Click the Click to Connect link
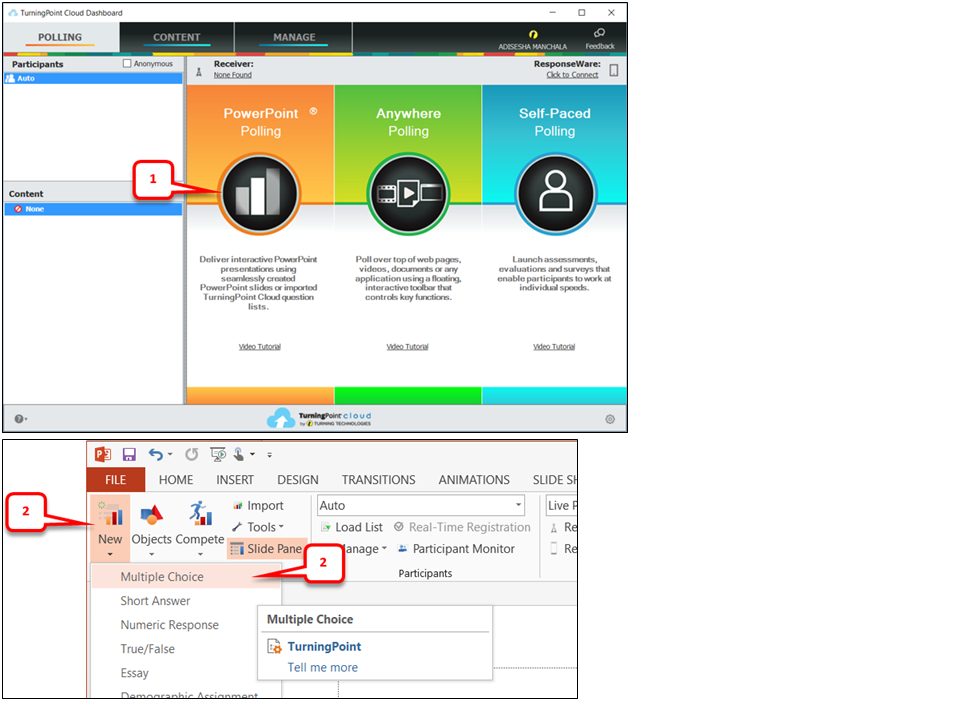960x701 pixels. pos(572,75)
